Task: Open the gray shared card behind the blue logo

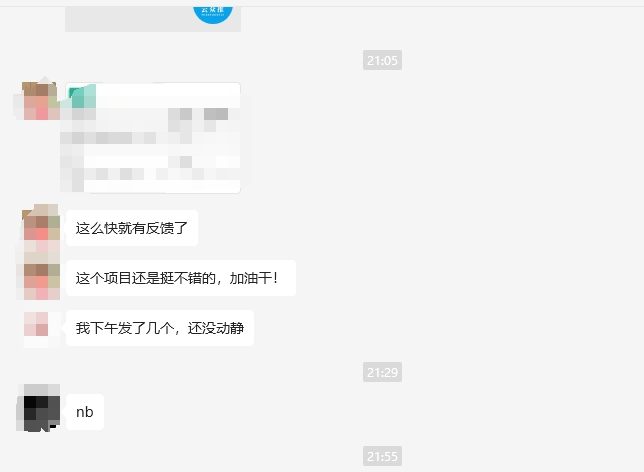Action: click(153, 19)
